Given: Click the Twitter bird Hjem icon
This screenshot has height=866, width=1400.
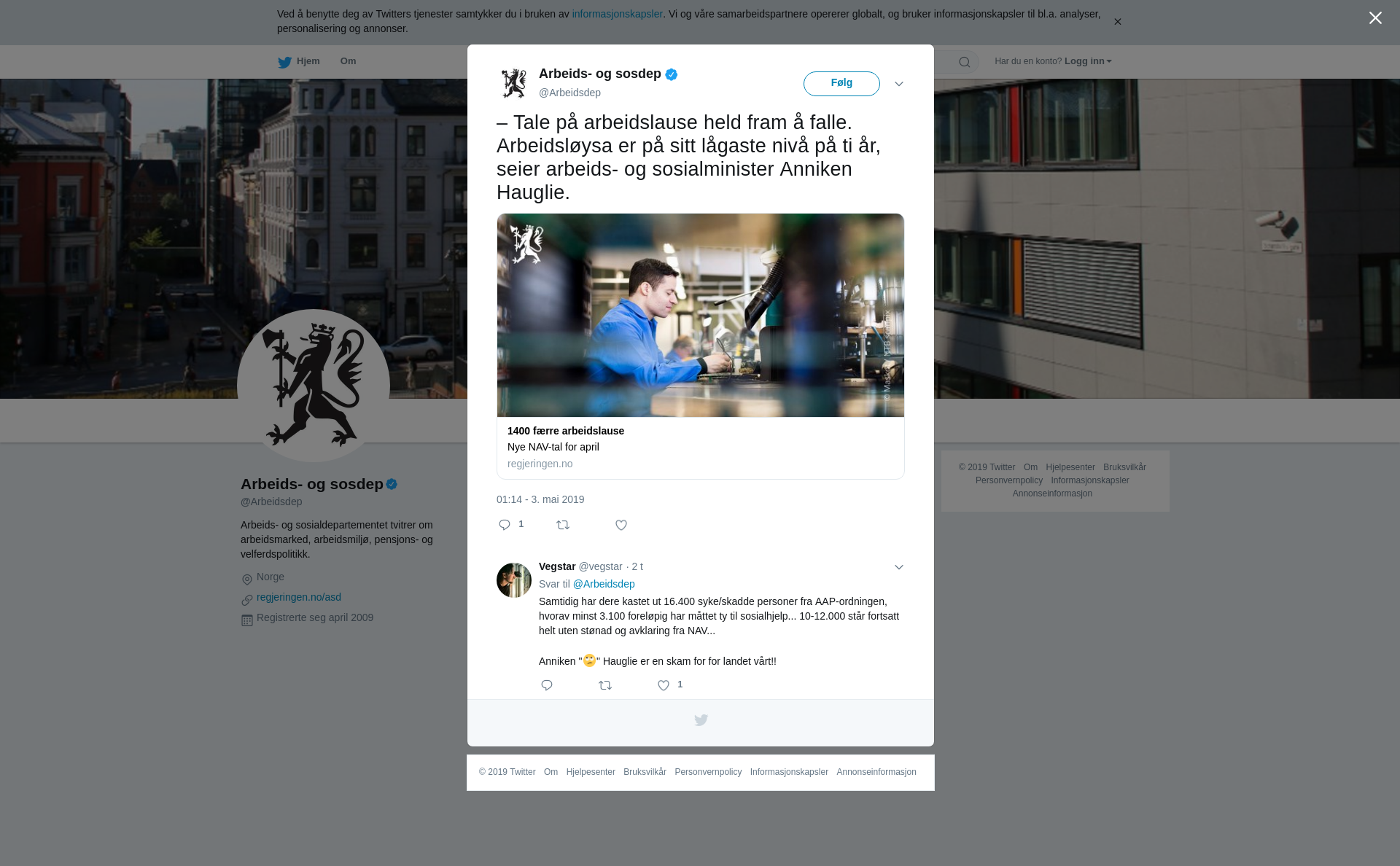Looking at the screenshot, I should coord(284,62).
